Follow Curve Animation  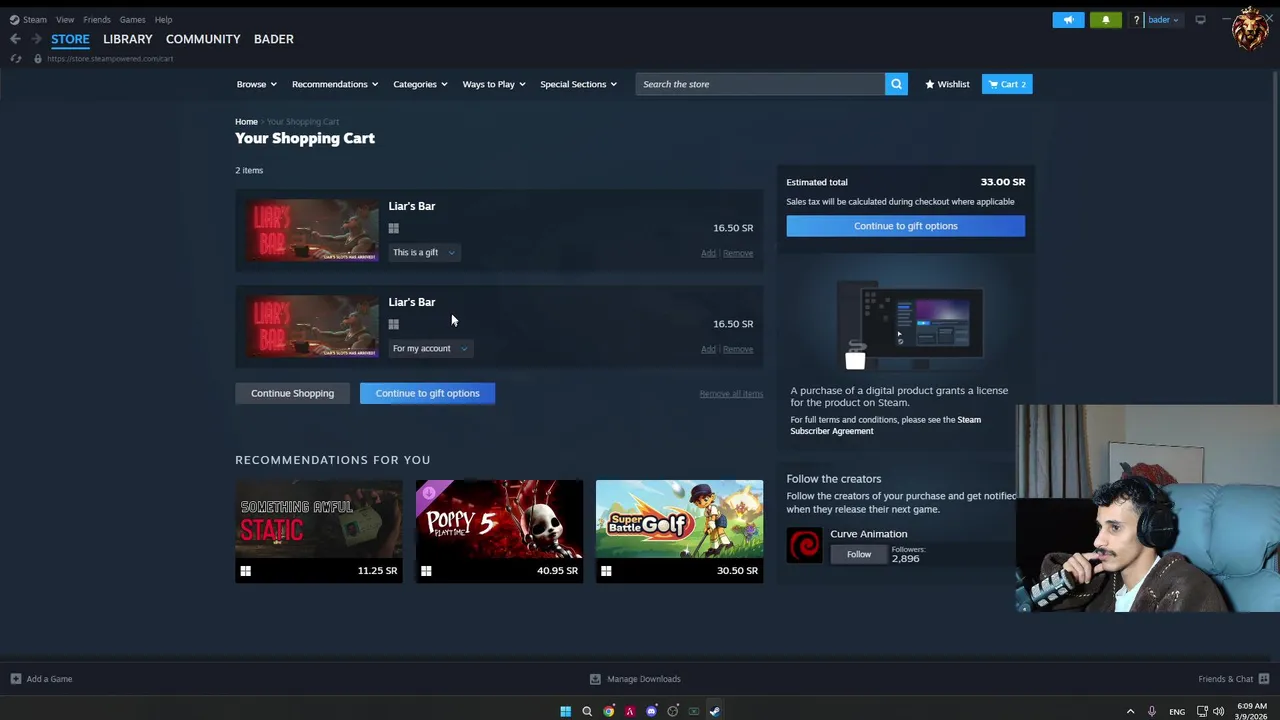(859, 554)
